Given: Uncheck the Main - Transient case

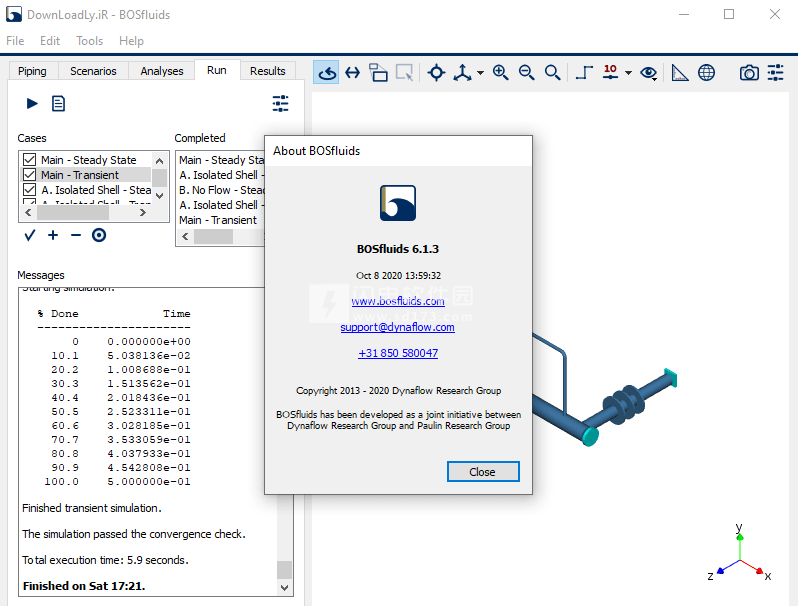Looking at the screenshot, I should click(x=30, y=175).
